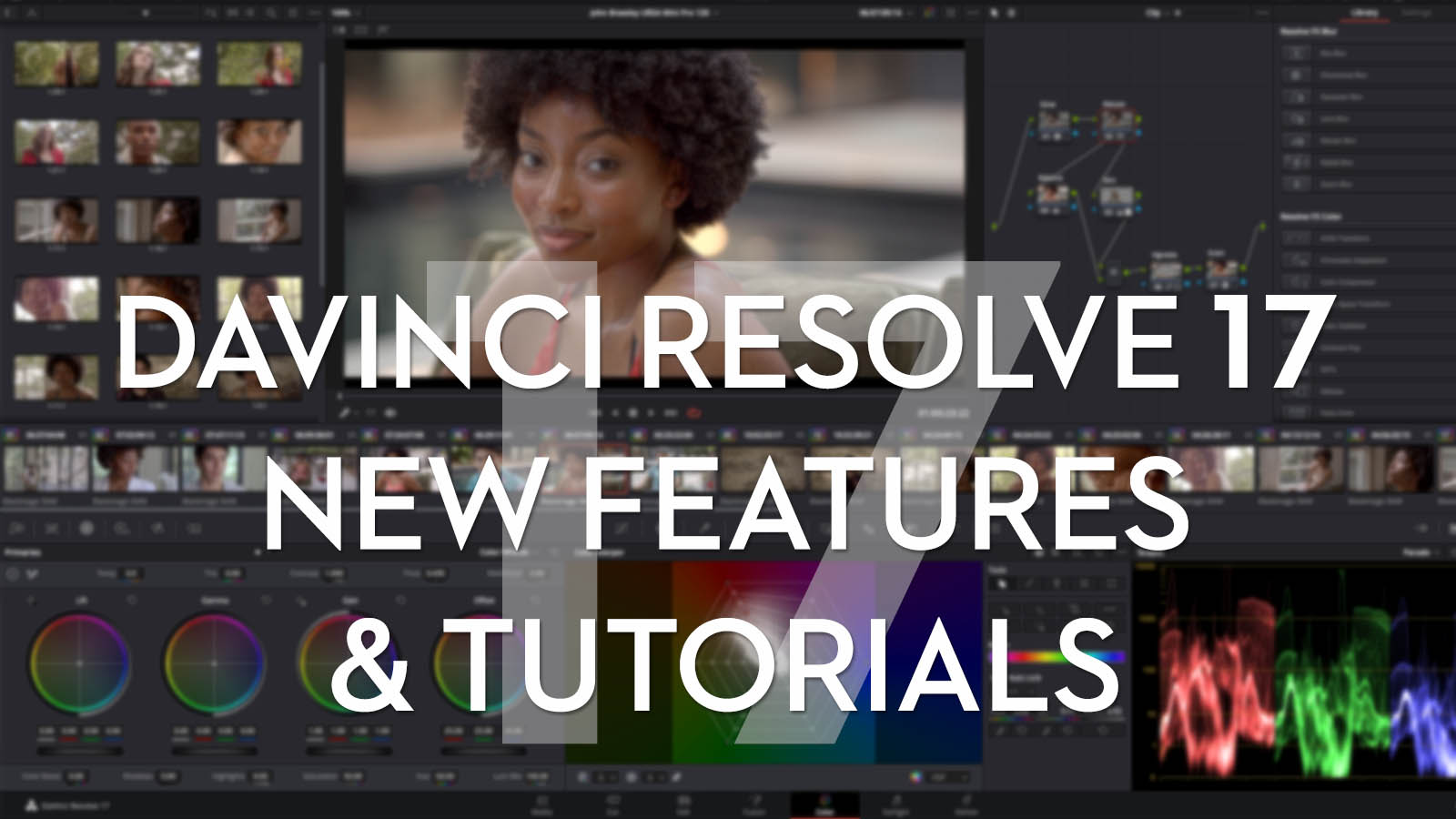
Task: Click the Gamma wheel reset icon
Action: [266, 601]
